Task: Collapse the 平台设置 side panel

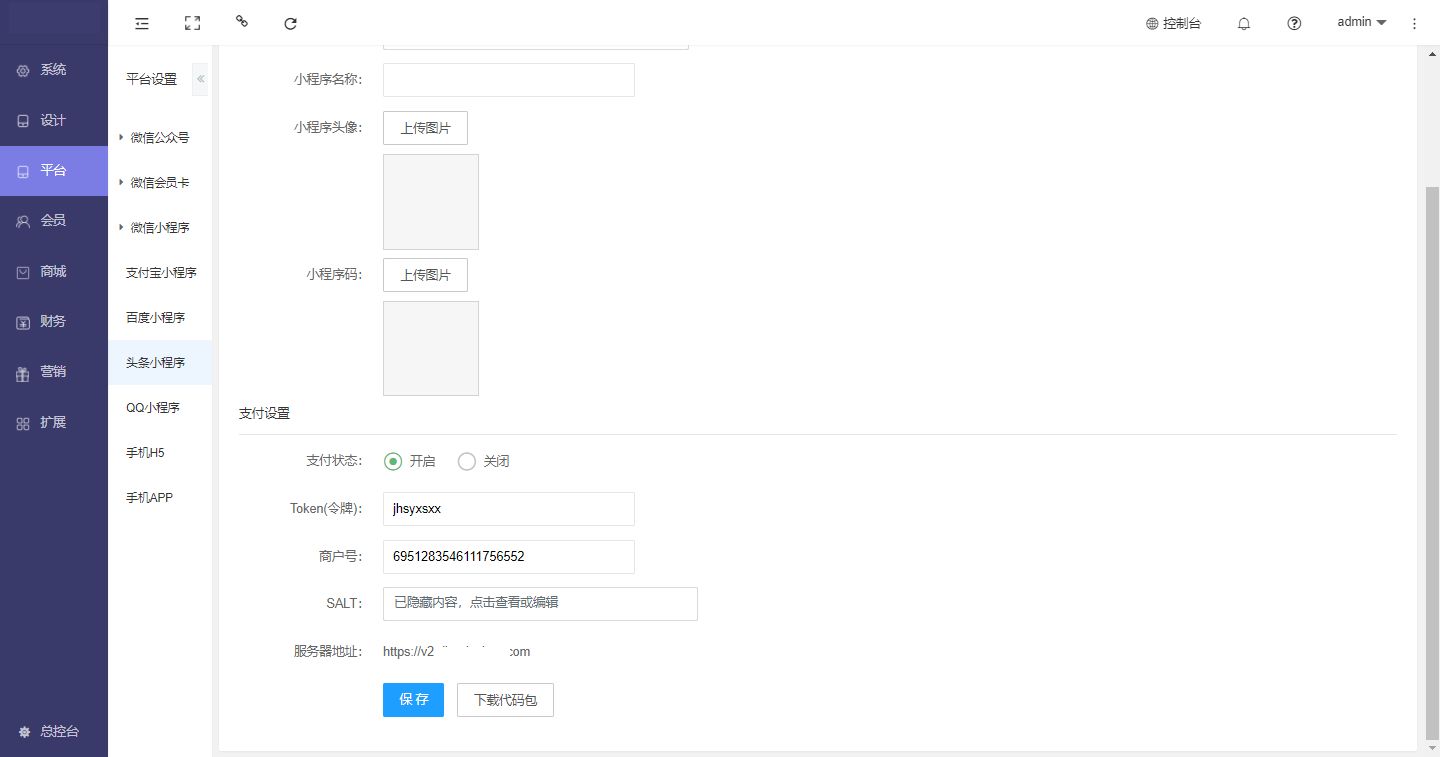Action: [200, 79]
